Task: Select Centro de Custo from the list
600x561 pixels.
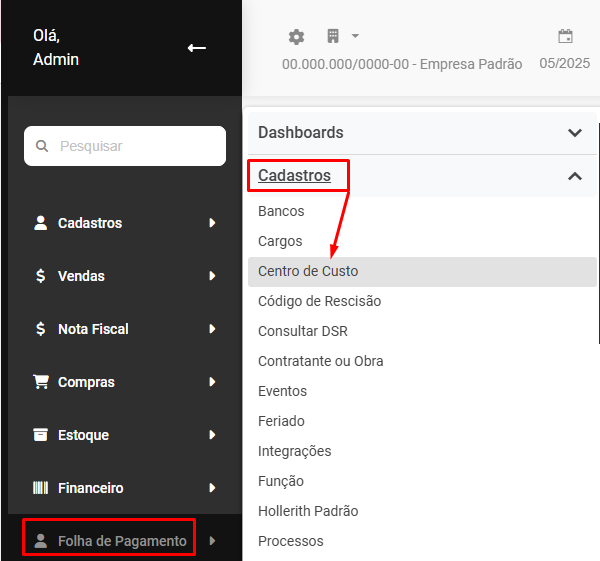Action: [x=308, y=271]
